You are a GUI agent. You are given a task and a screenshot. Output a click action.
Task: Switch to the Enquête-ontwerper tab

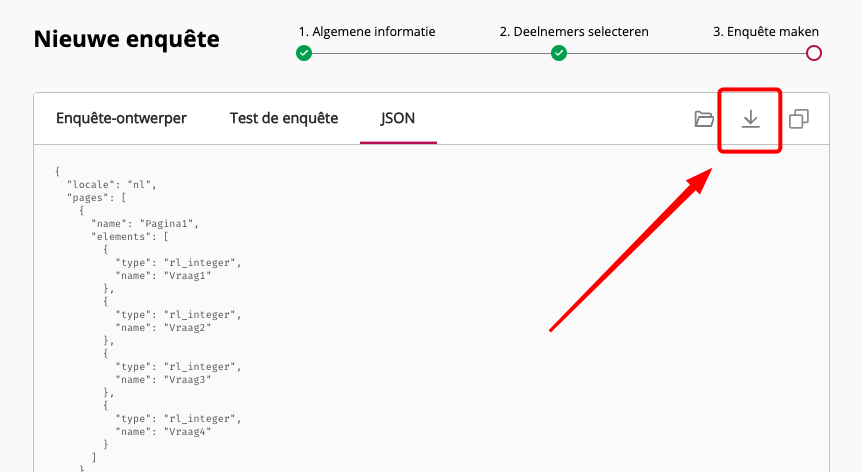tap(122, 118)
